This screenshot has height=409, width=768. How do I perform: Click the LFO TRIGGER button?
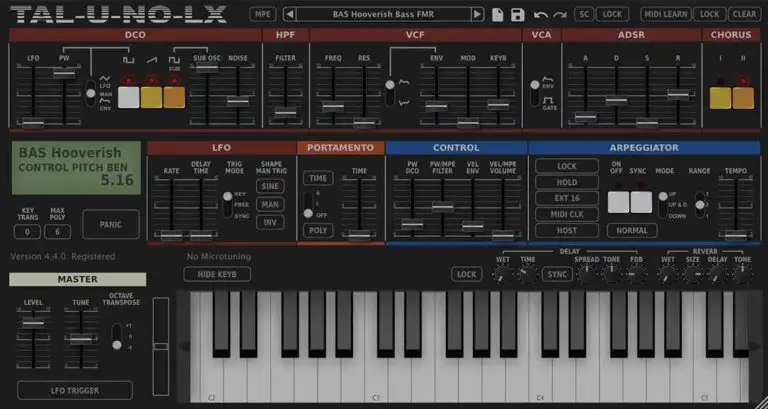click(75, 390)
